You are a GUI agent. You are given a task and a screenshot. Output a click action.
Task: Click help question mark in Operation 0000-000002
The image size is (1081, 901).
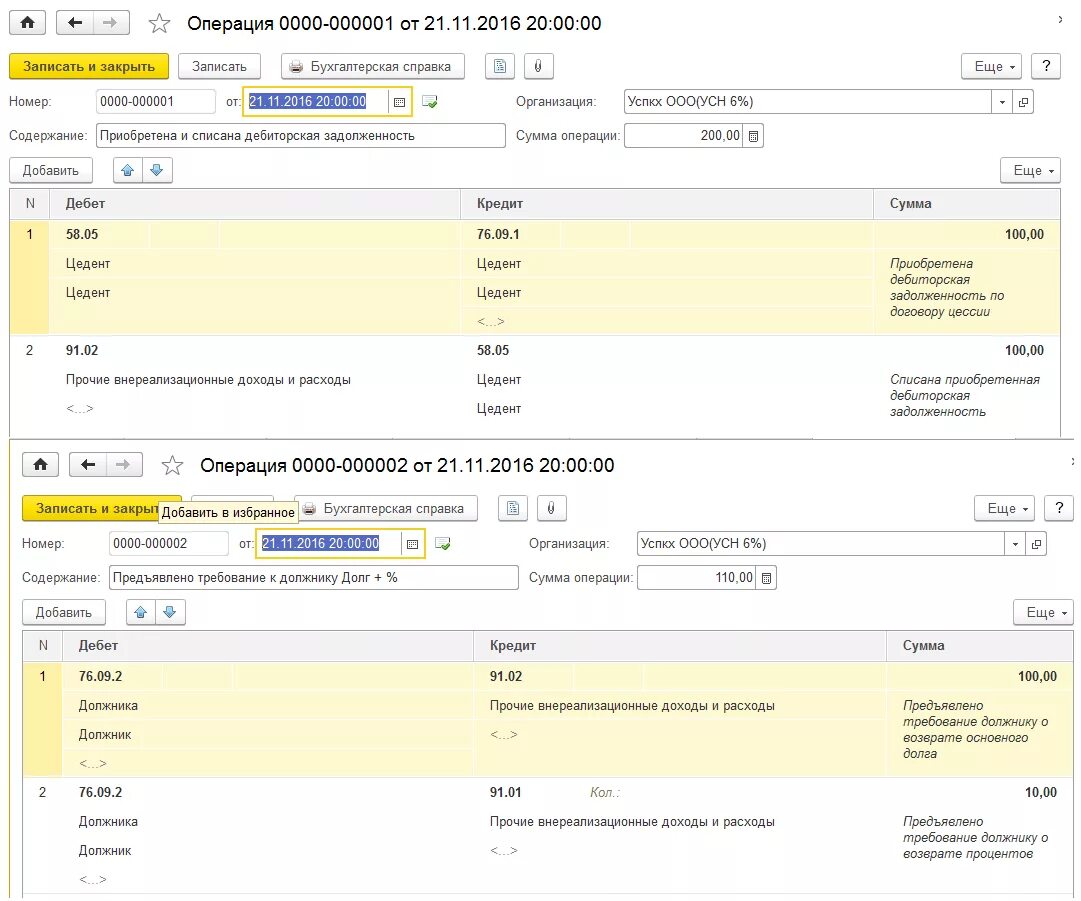[1059, 508]
